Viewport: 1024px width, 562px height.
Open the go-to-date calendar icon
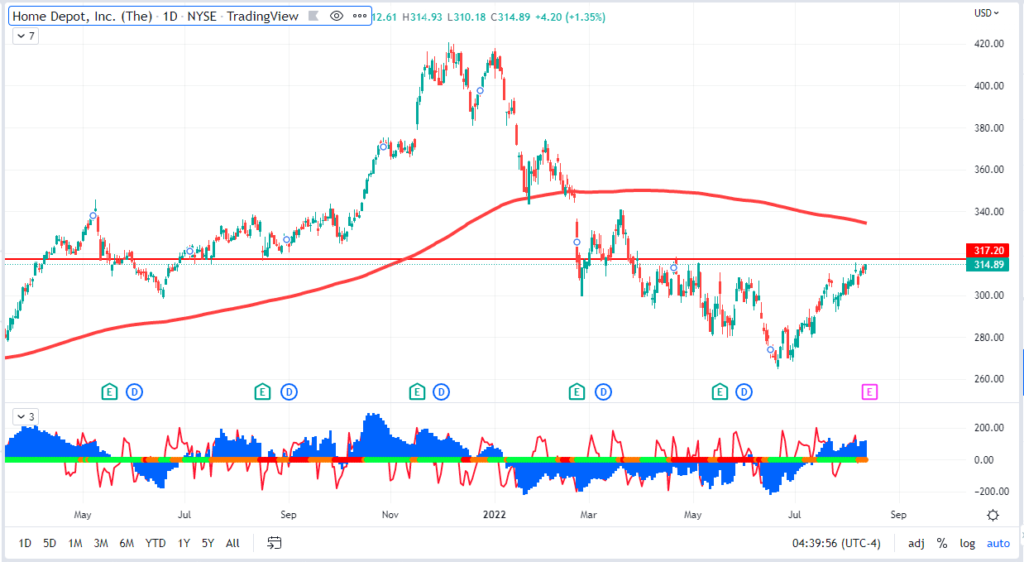pyautogui.click(x=274, y=543)
